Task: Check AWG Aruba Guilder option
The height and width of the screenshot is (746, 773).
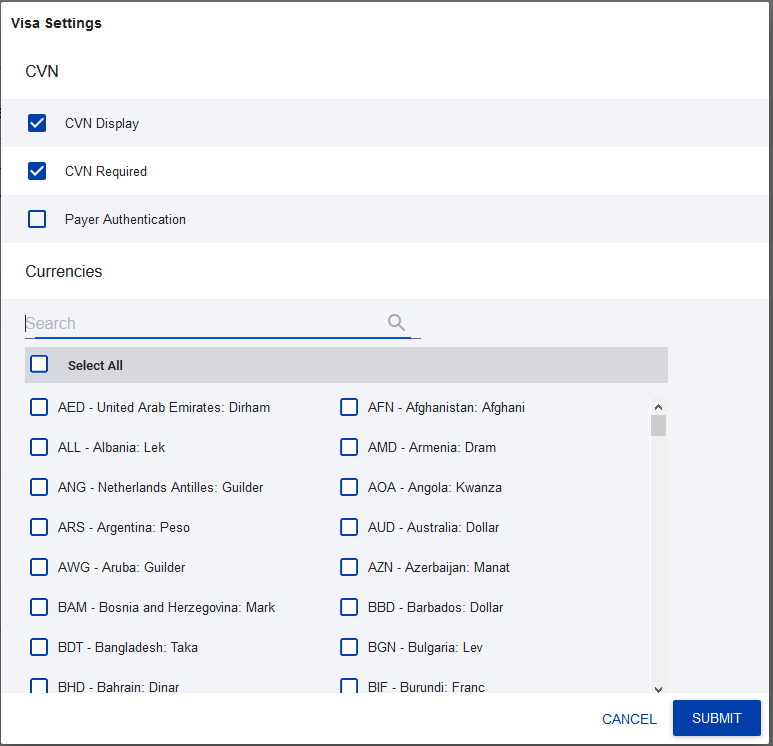Action: tap(39, 567)
